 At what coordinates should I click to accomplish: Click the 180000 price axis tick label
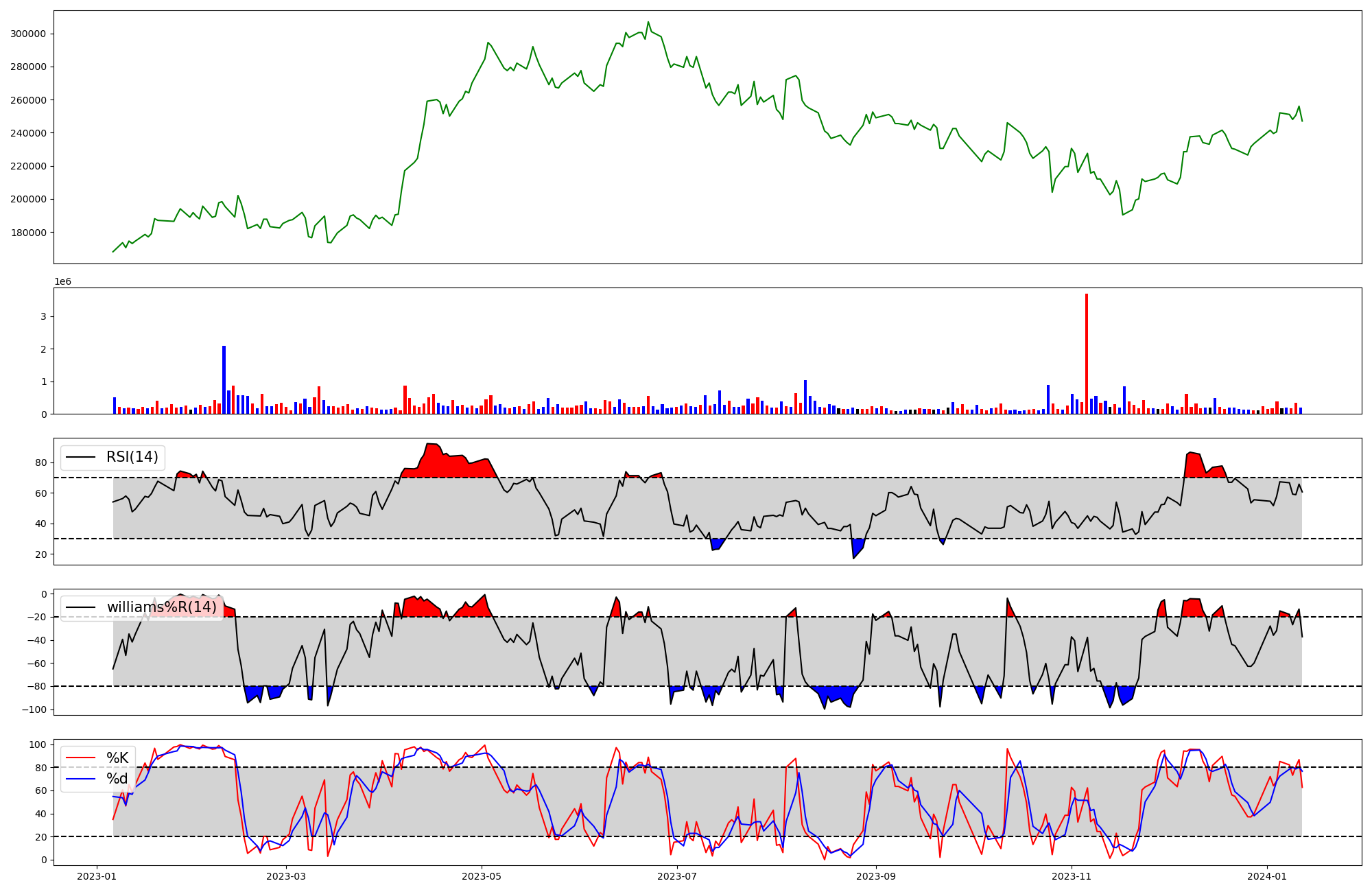(x=29, y=233)
